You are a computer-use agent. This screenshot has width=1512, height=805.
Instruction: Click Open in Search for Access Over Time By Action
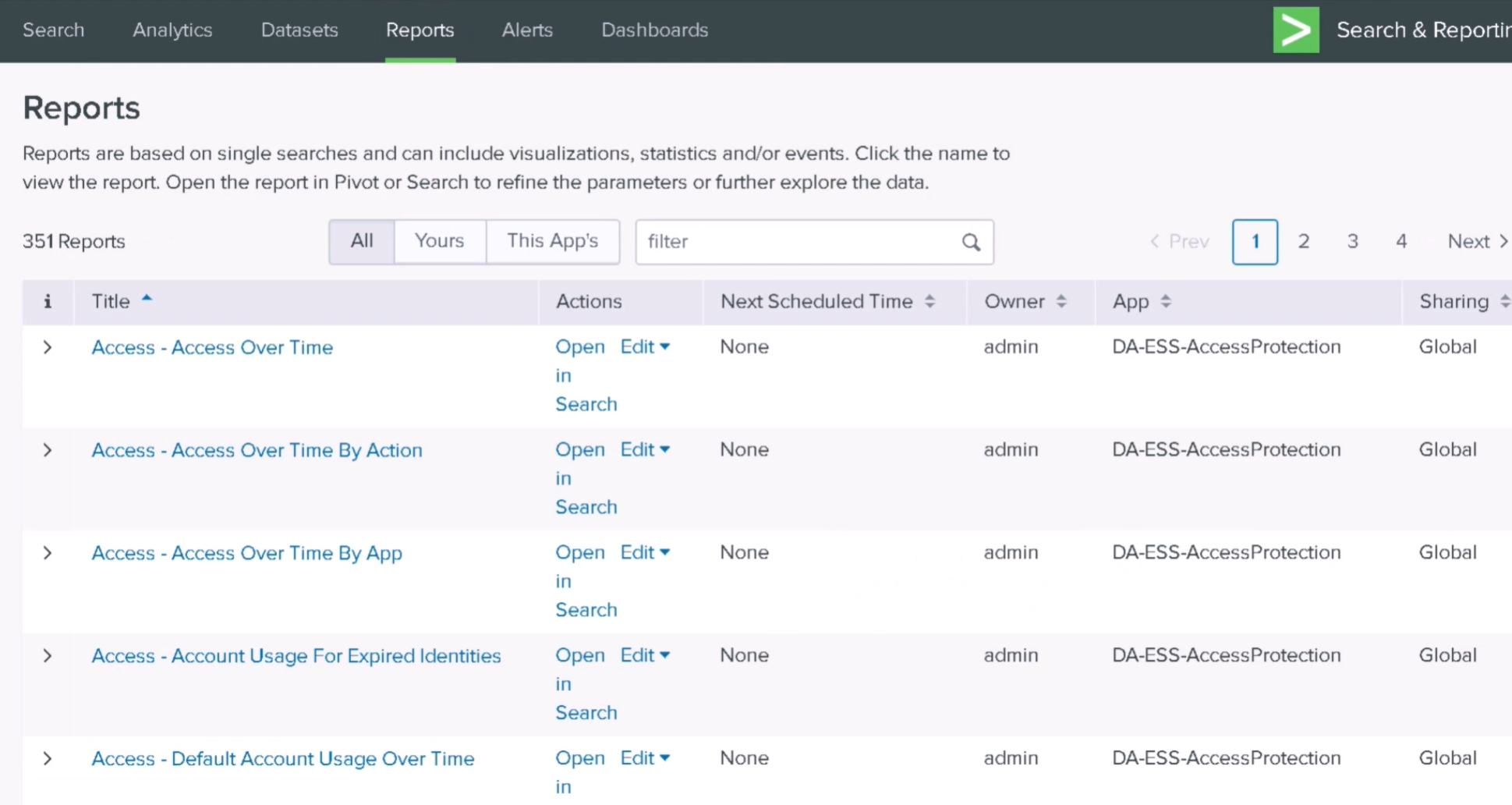click(x=586, y=478)
